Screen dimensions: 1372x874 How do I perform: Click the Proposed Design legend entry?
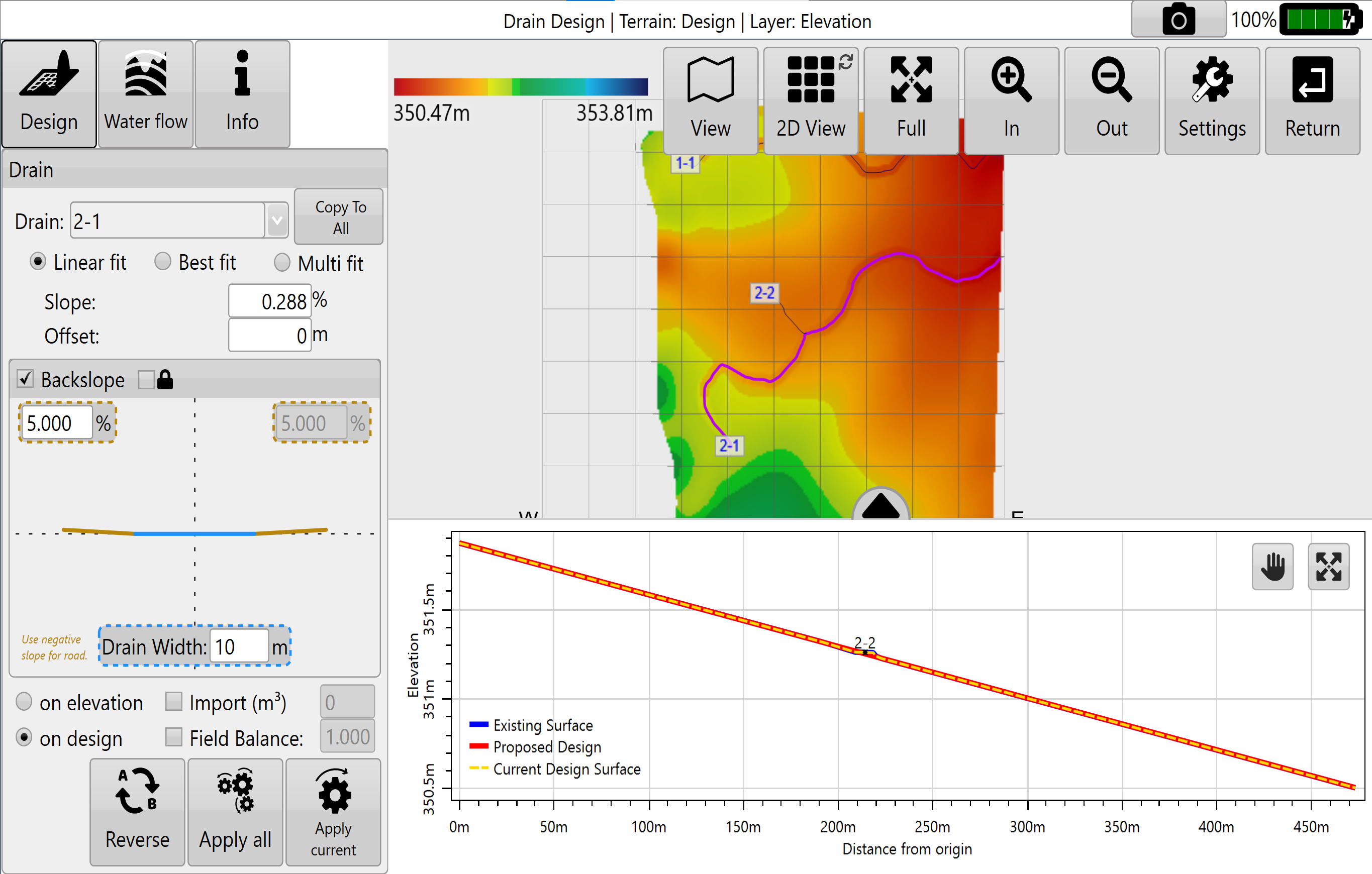[x=535, y=746]
